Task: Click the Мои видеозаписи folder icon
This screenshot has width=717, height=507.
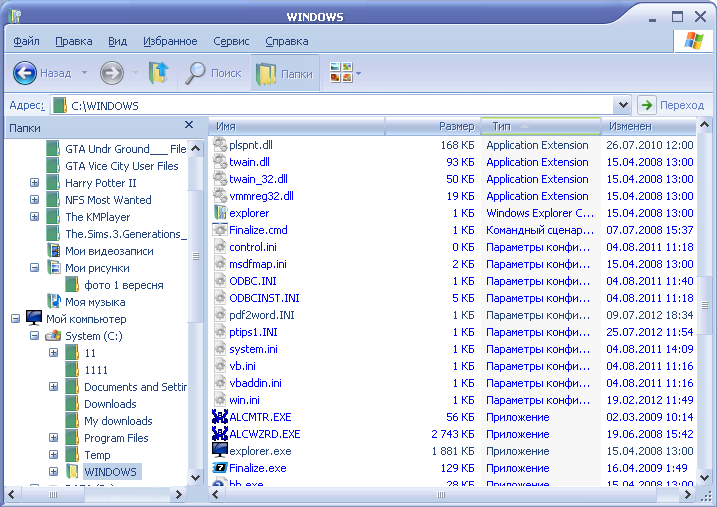Action: (54, 251)
